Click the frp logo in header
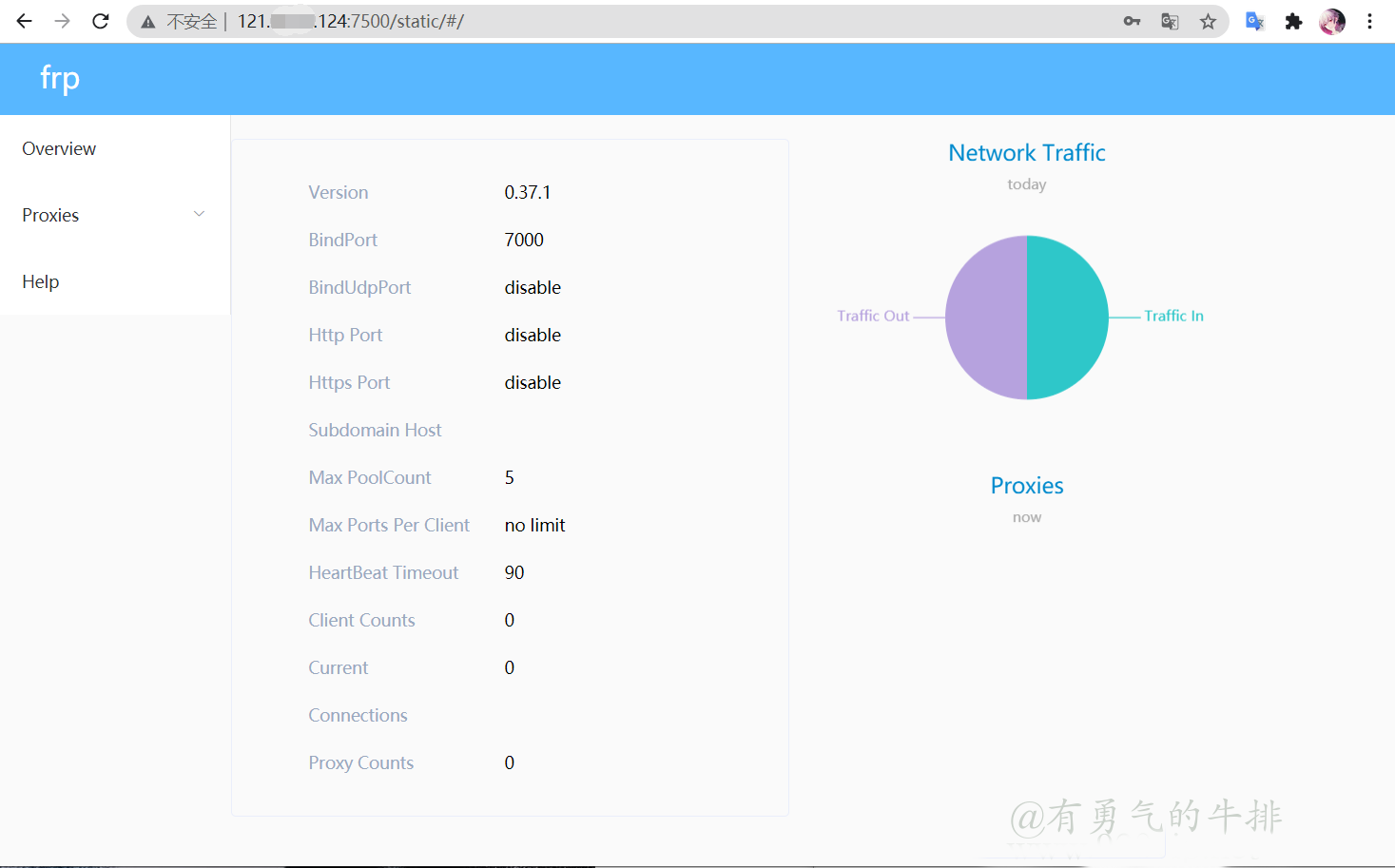The width and height of the screenshot is (1395, 868). point(60,78)
